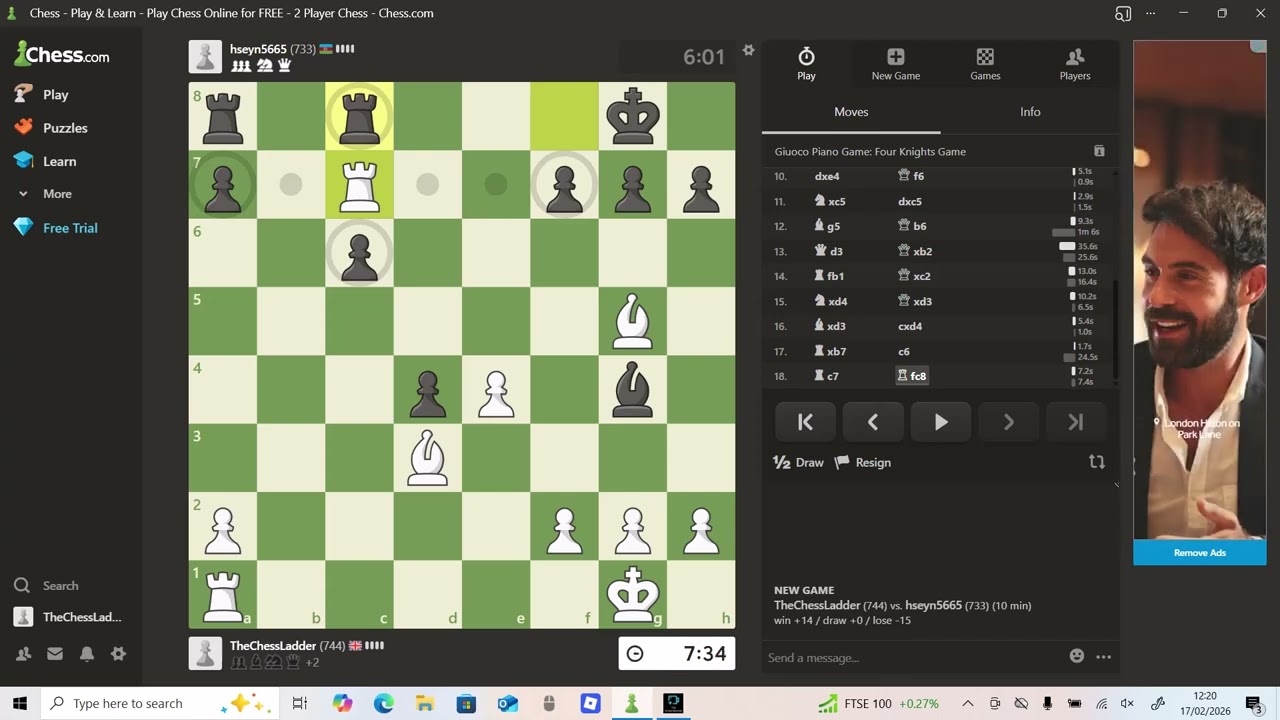Offer a Draw
Image resolution: width=1280 pixels, height=720 pixels.
[x=798, y=463]
